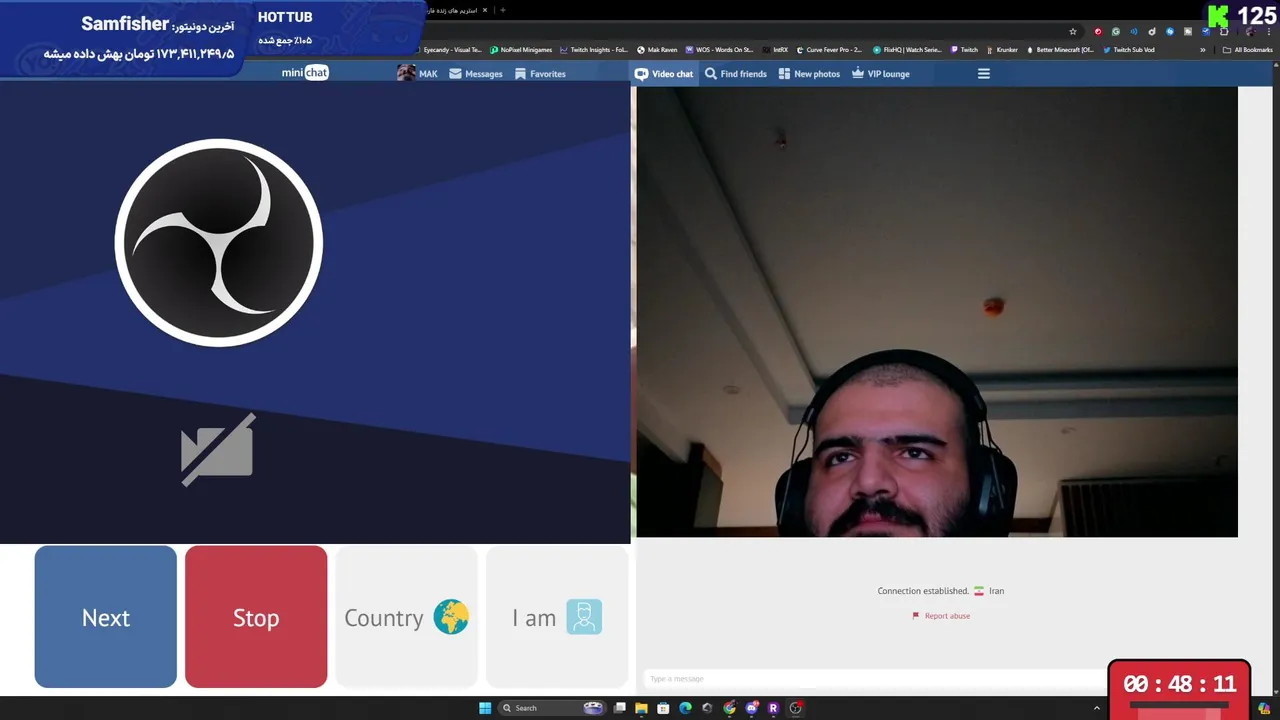The image size is (1280, 720).
Task: Open OBS Studio from the taskbar
Action: [795, 708]
